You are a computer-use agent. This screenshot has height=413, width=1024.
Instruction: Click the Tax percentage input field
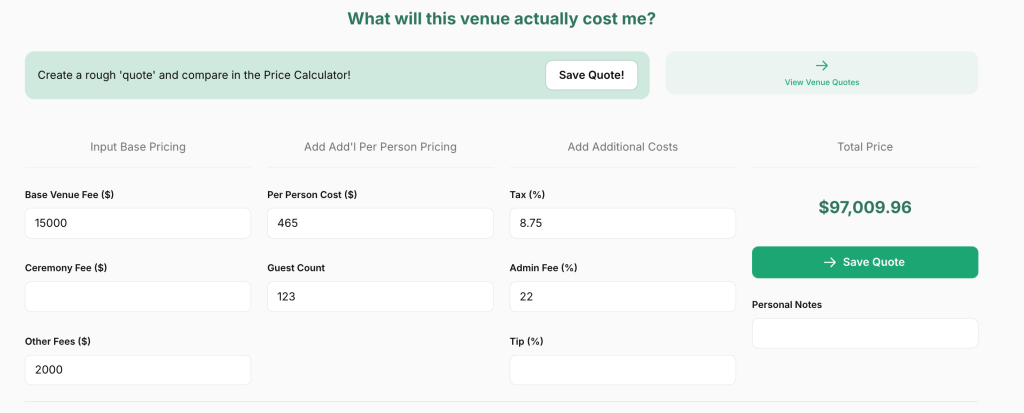click(x=622, y=223)
